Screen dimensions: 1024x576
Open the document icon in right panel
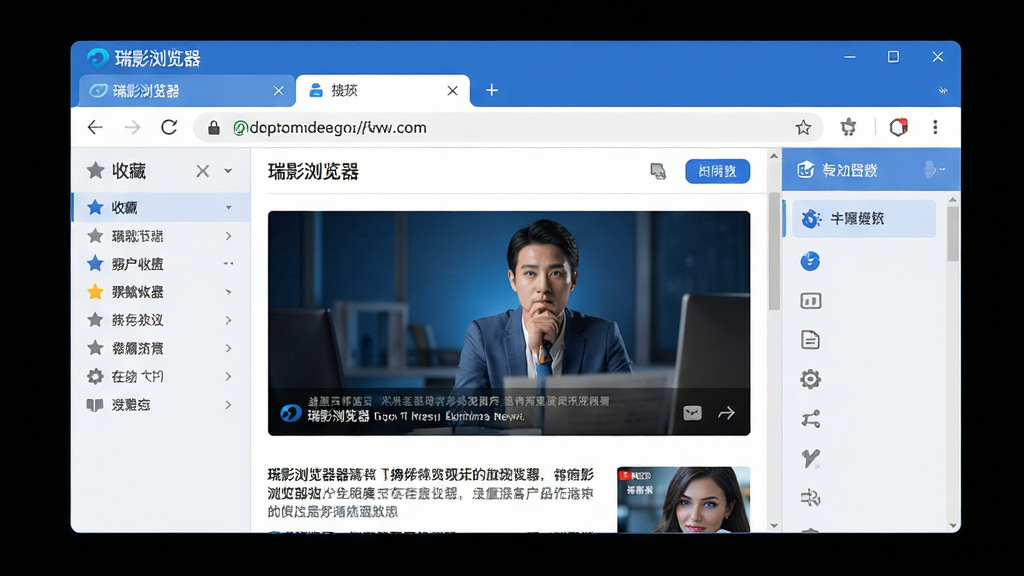coord(810,340)
